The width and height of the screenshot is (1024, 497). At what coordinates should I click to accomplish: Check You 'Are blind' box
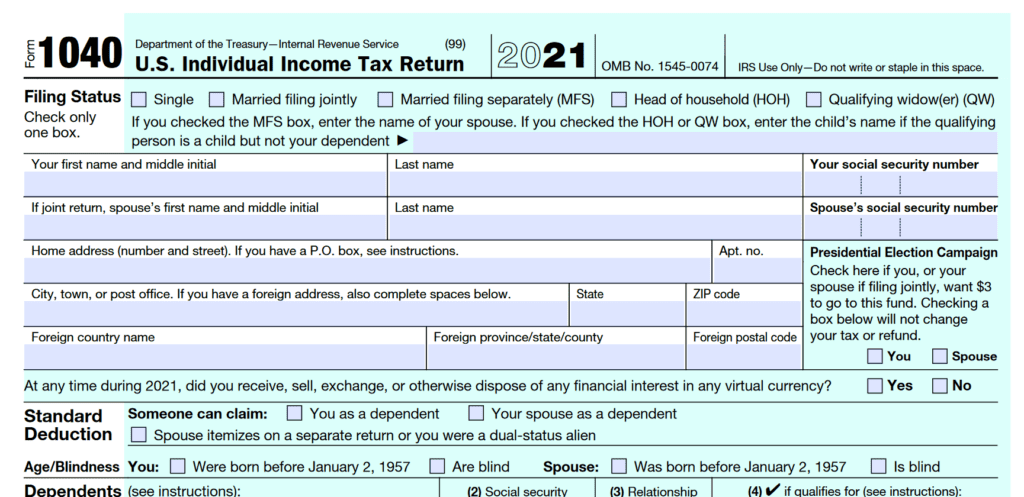[437, 466]
